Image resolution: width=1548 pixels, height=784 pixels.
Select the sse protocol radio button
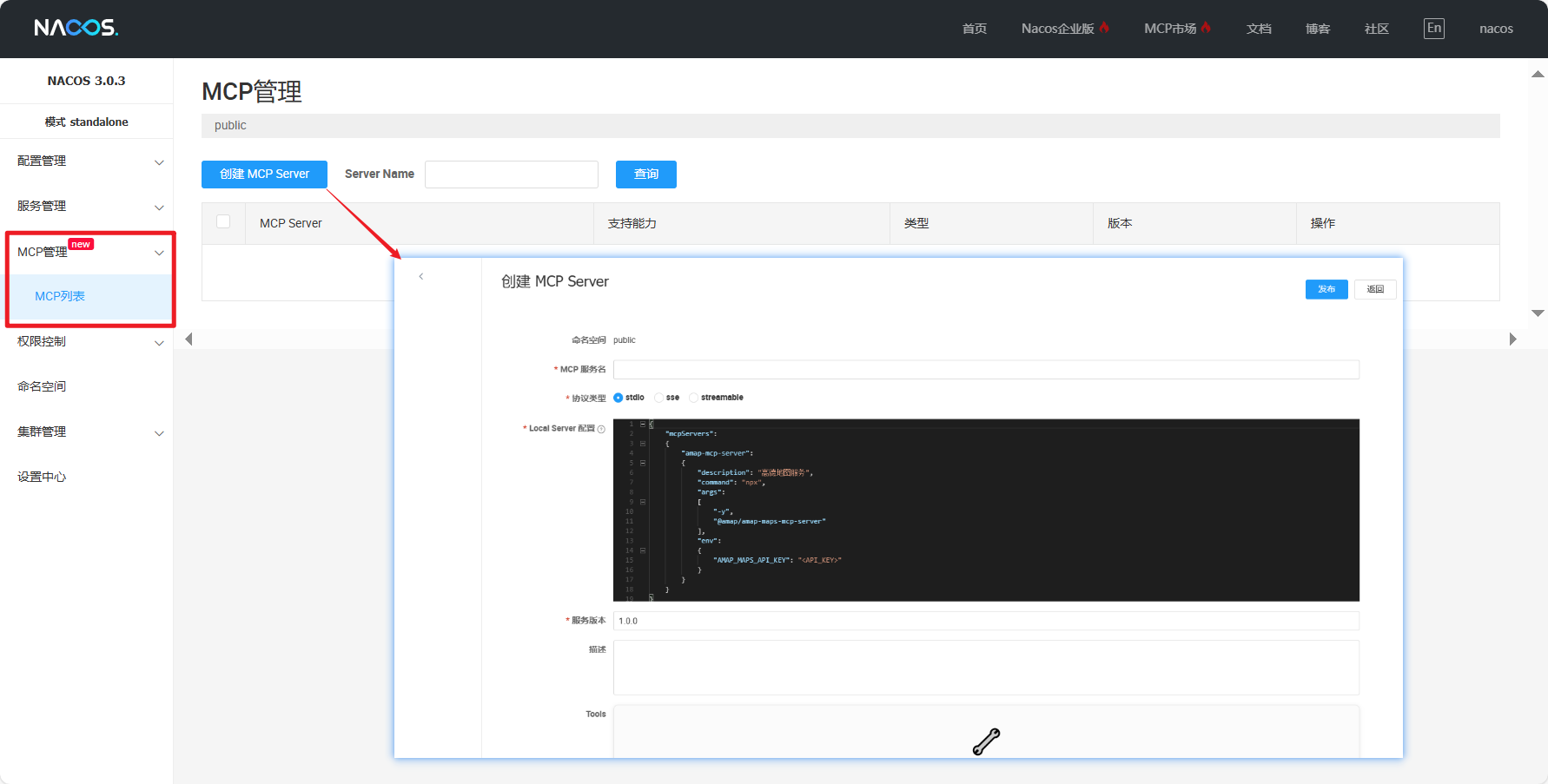point(659,398)
